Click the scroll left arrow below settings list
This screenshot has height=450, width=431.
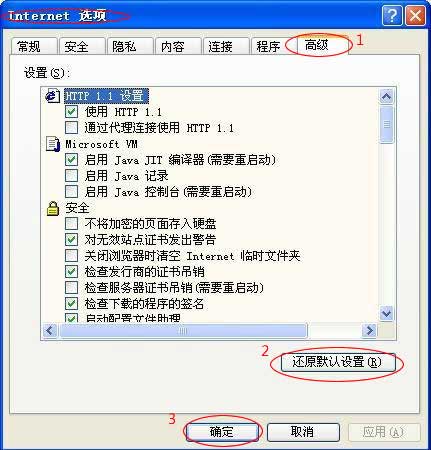(50, 331)
